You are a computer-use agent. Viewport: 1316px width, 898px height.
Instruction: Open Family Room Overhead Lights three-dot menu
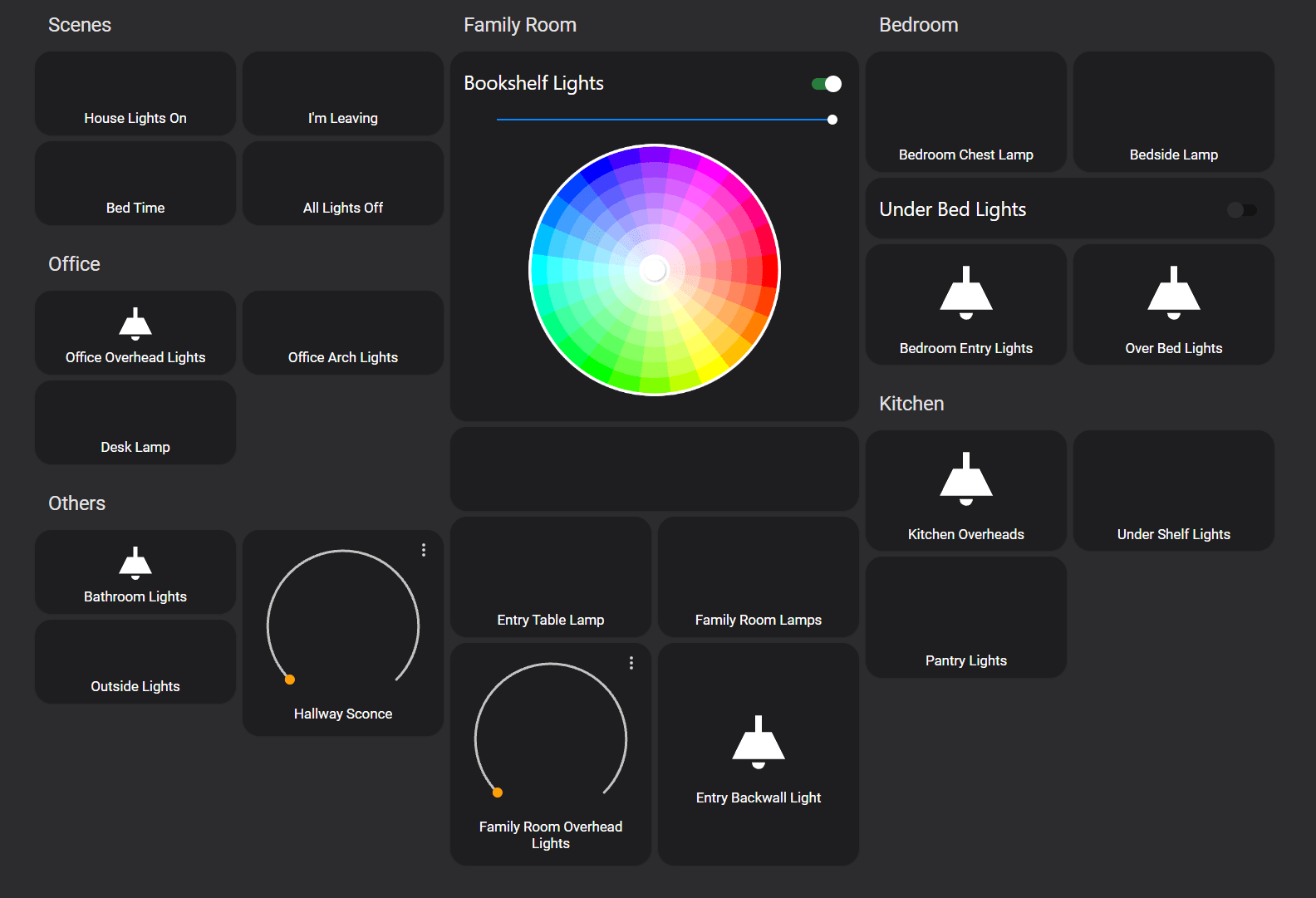[x=631, y=663]
